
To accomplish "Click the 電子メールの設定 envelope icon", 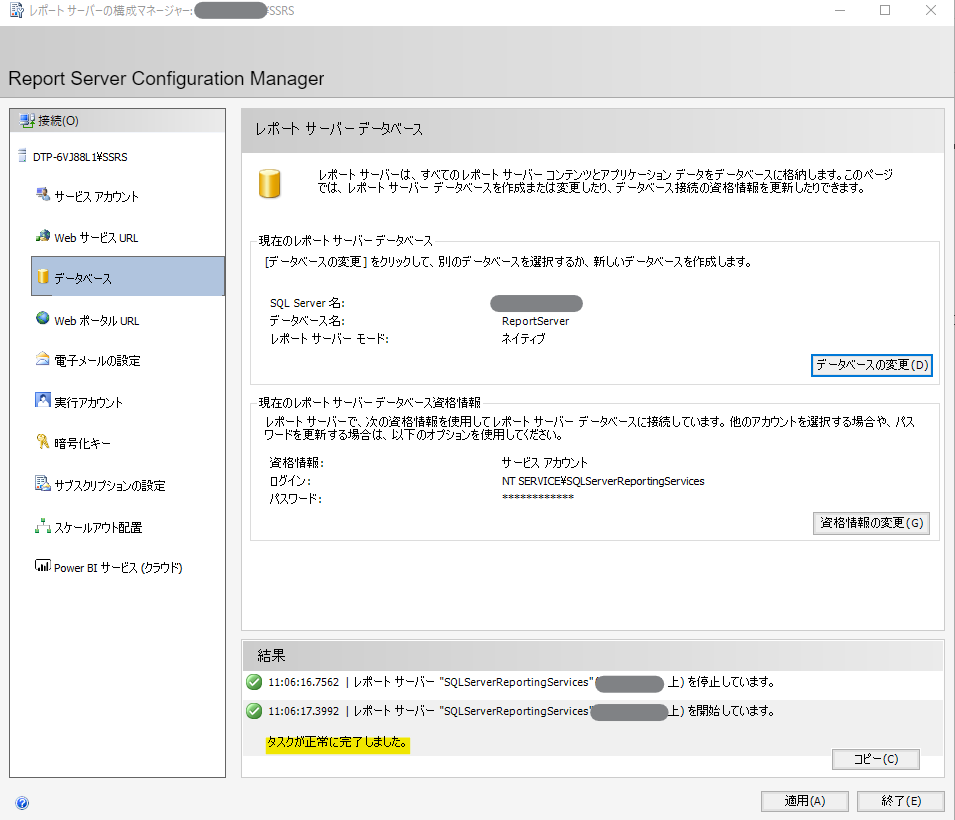I will 43,360.
